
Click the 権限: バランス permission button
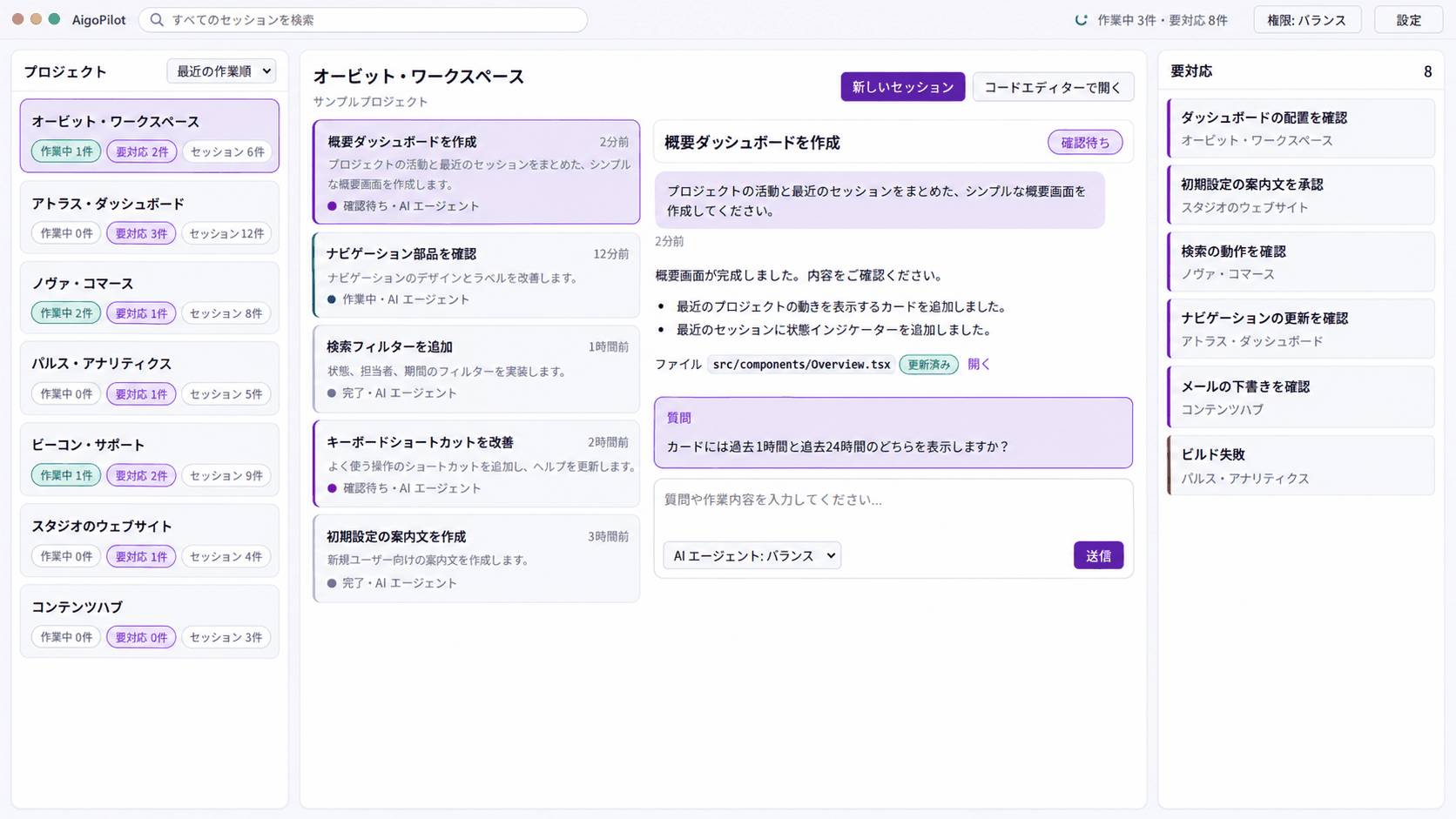(1306, 20)
